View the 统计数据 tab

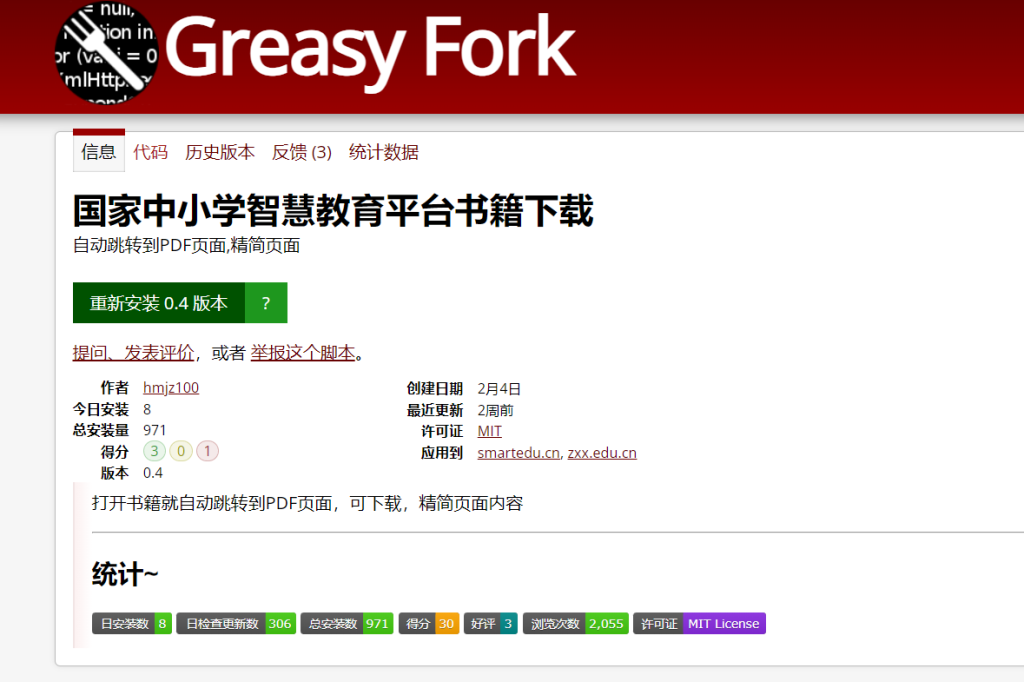point(384,152)
